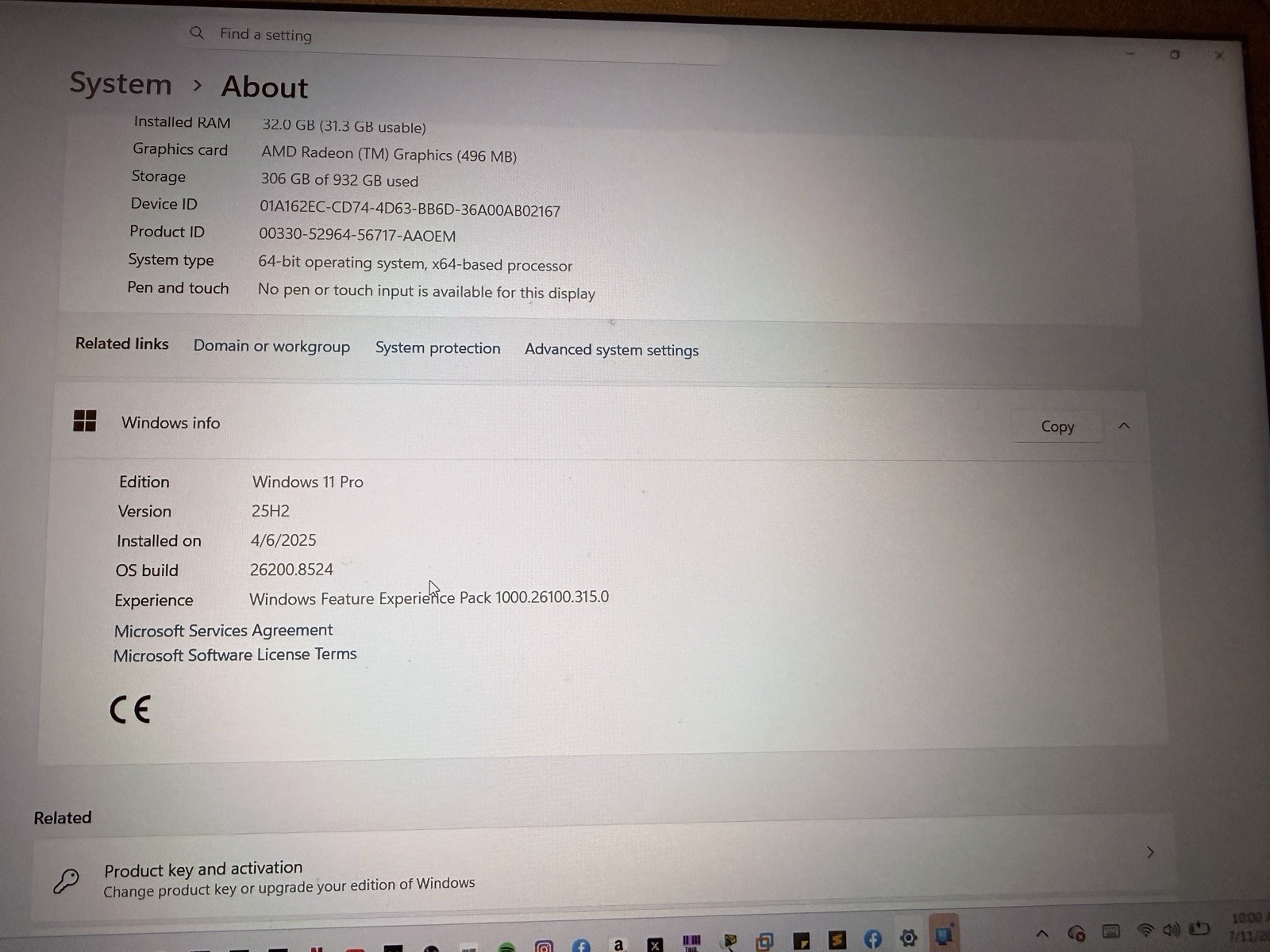Open the Settings gear icon in taskbar
Screen dimensions: 1270x952
click(908, 939)
